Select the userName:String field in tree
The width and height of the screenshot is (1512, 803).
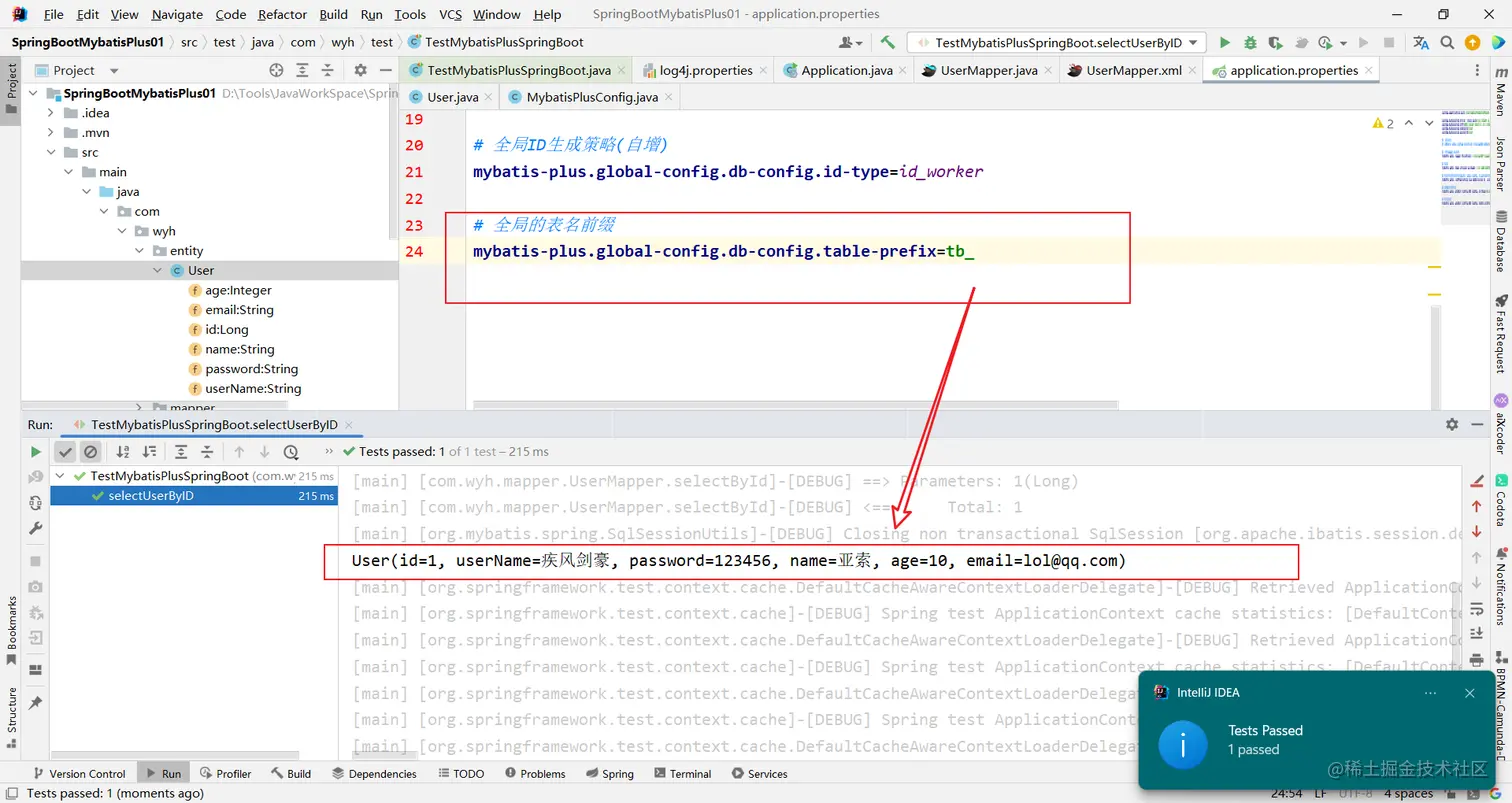click(253, 389)
